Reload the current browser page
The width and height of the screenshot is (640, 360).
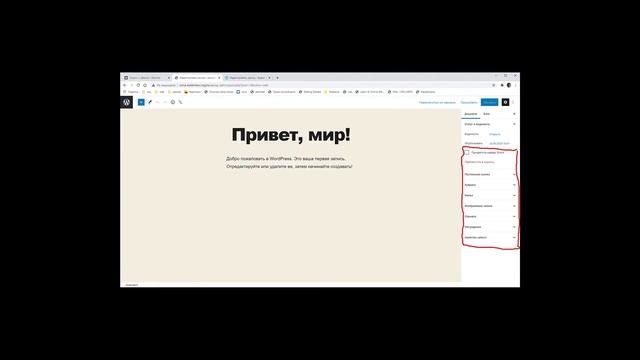pyautogui.click(x=138, y=85)
